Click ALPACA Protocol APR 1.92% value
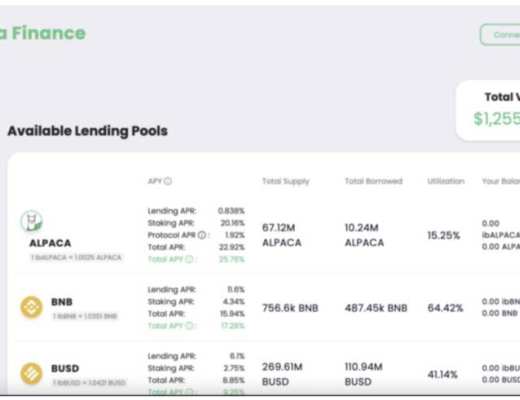The image size is (520, 400). point(235,235)
